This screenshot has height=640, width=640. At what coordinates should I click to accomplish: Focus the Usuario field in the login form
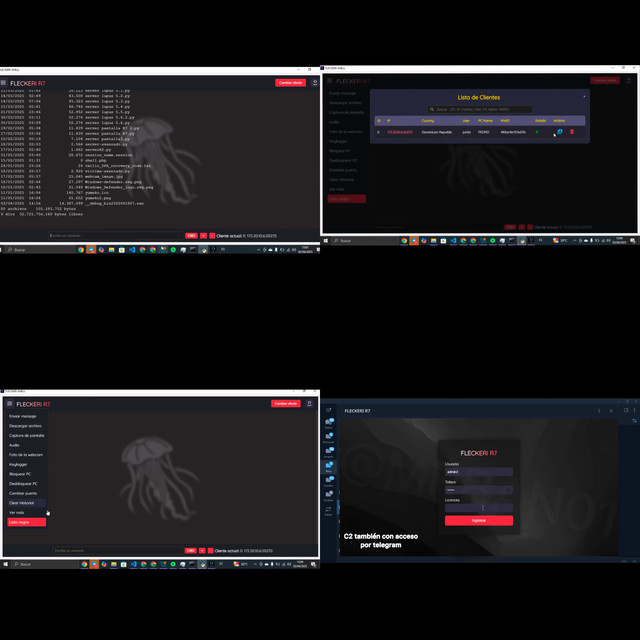click(x=479, y=472)
